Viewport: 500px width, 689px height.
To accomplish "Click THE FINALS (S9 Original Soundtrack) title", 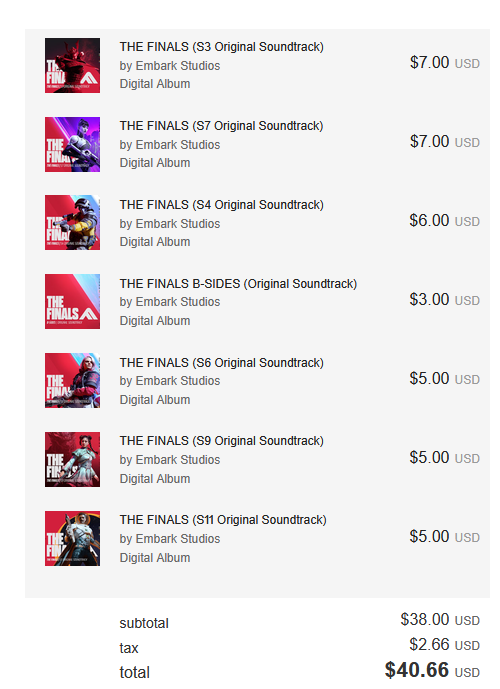I will [221, 441].
